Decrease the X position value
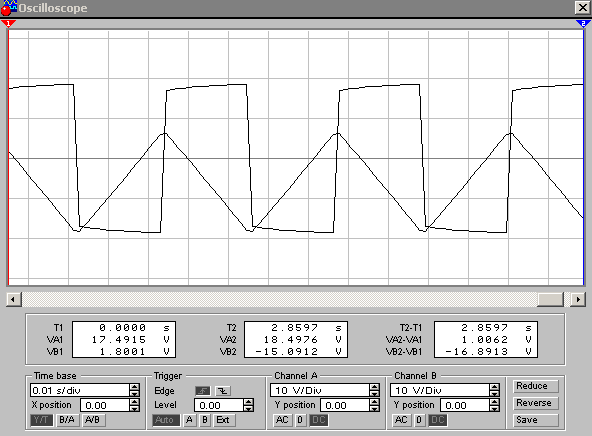The width and height of the screenshot is (592, 436). 135,408
